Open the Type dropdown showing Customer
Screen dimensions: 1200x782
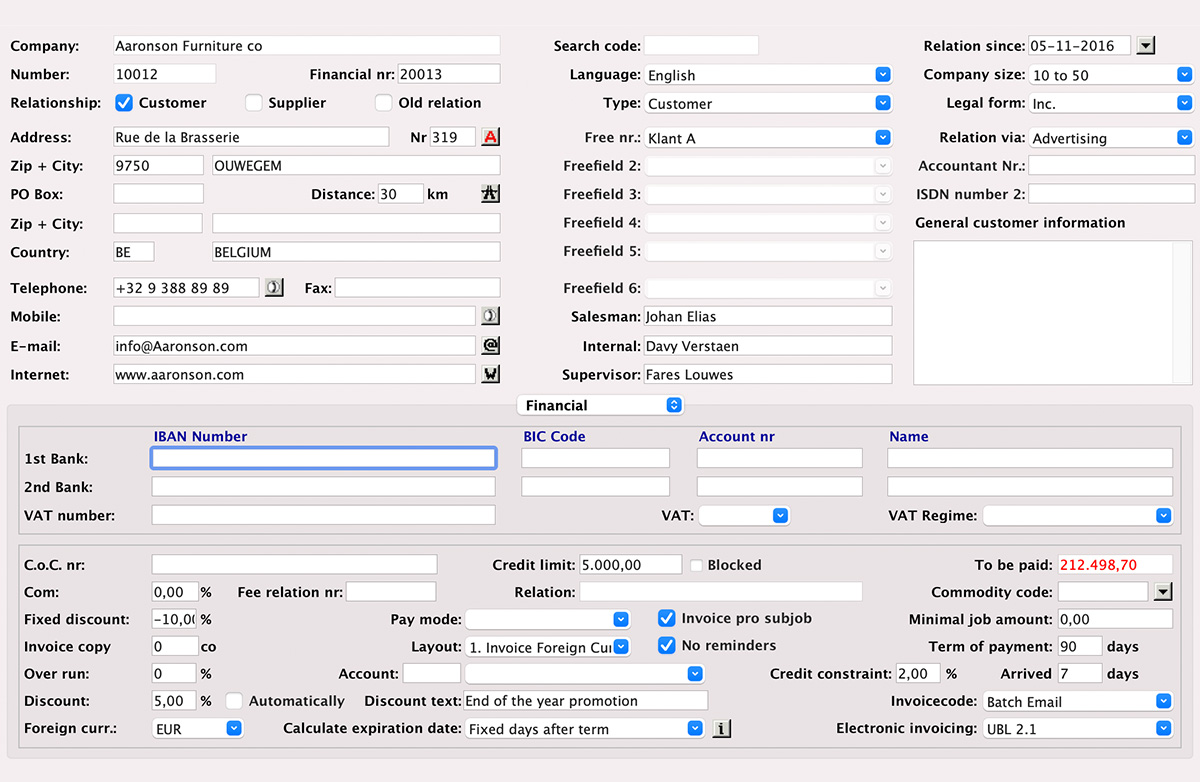tap(768, 103)
